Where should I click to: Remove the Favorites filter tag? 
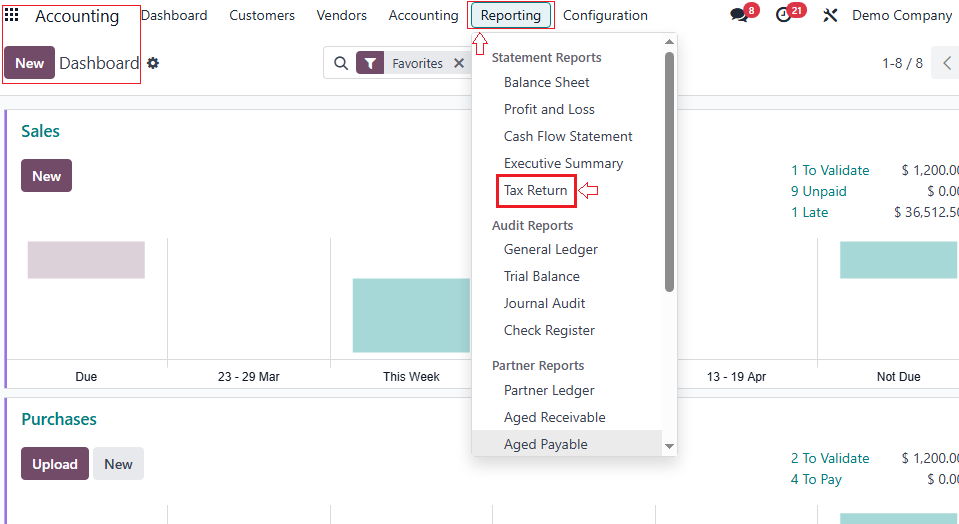point(459,63)
